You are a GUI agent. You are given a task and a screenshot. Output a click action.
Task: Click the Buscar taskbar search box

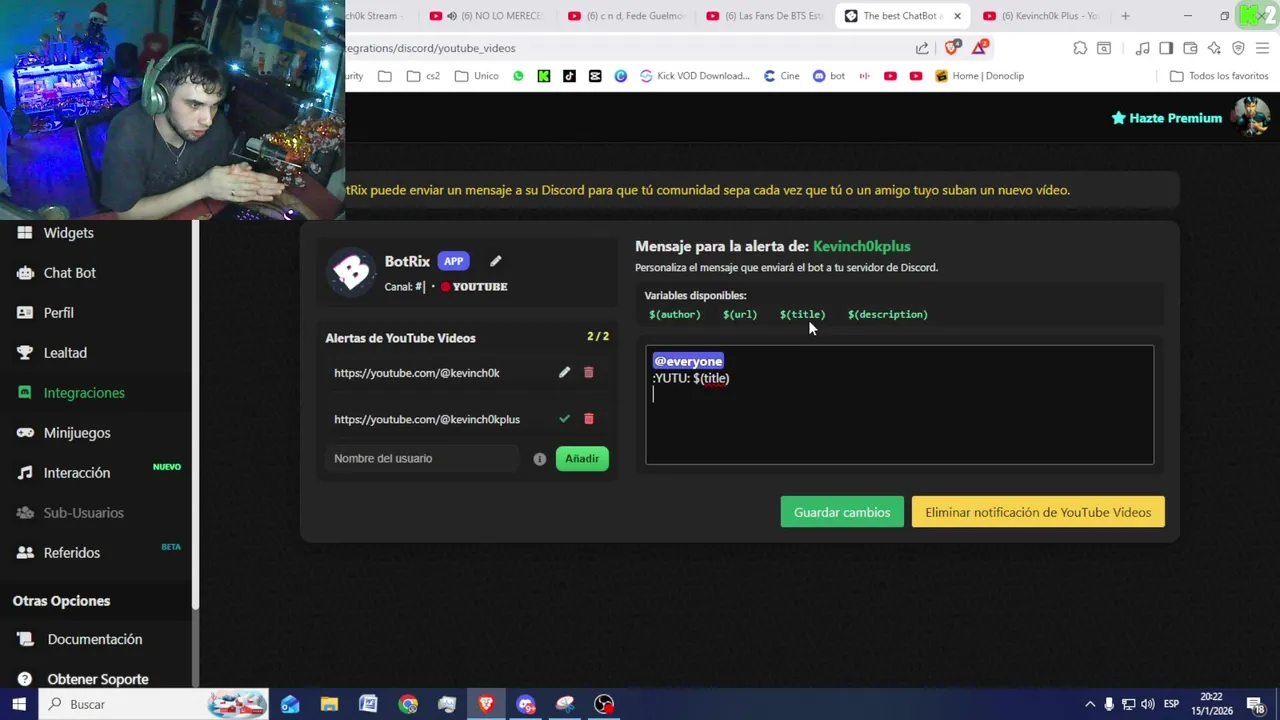[x=154, y=704]
